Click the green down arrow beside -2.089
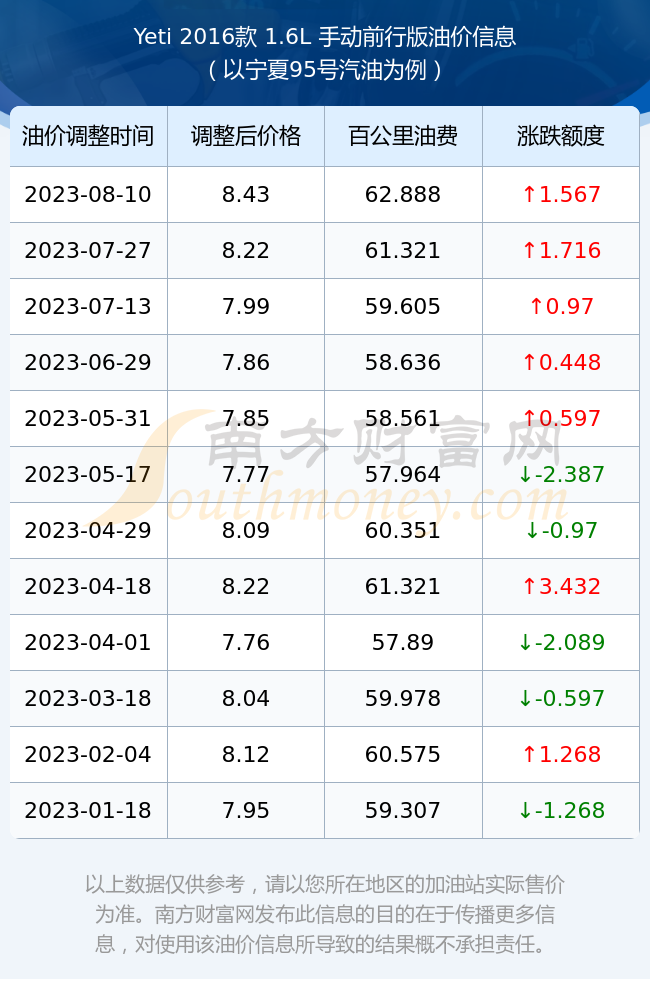650x1000 pixels. (x=525, y=642)
